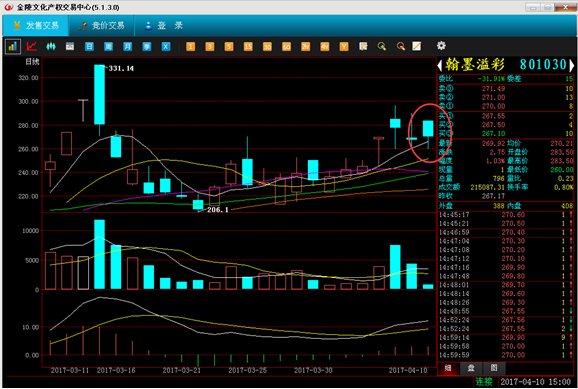Click the 登录 login button
This screenshot has height=389, width=578.
pos(164,25)
